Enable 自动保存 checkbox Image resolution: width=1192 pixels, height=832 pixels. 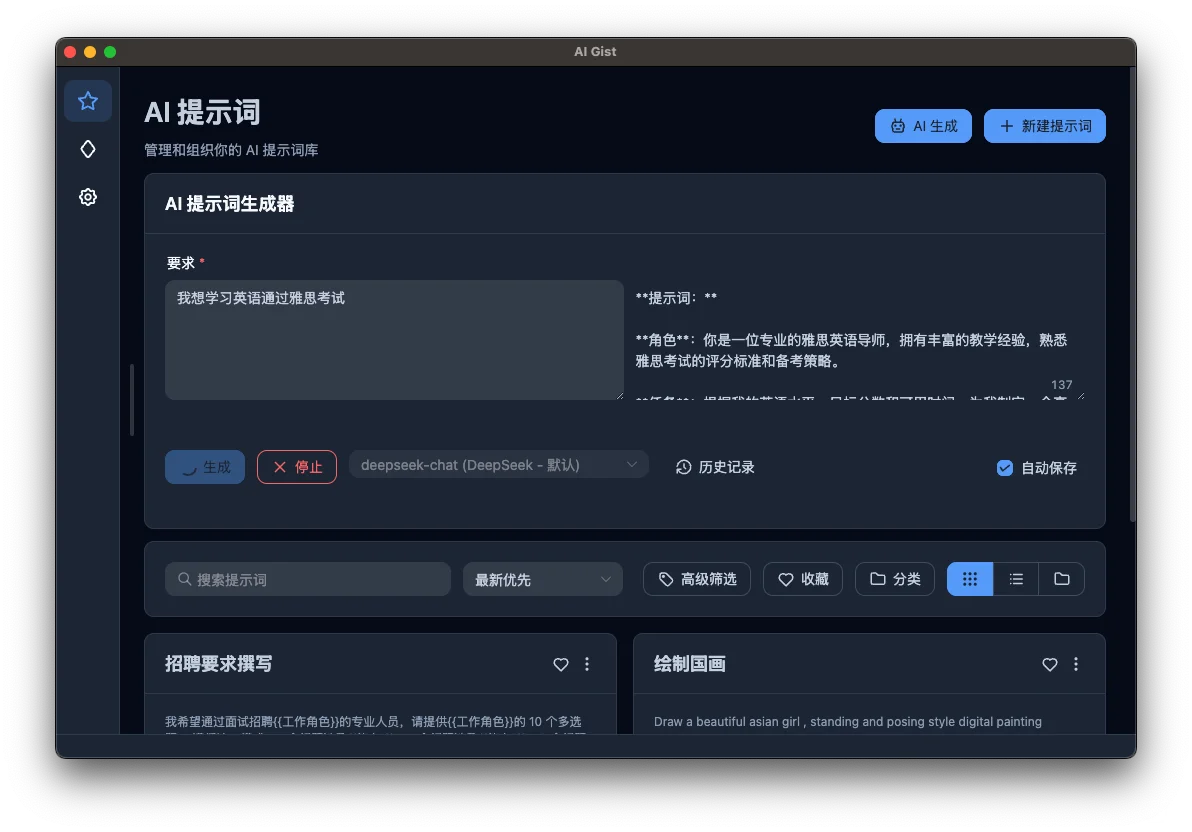tap(1004, 467)
